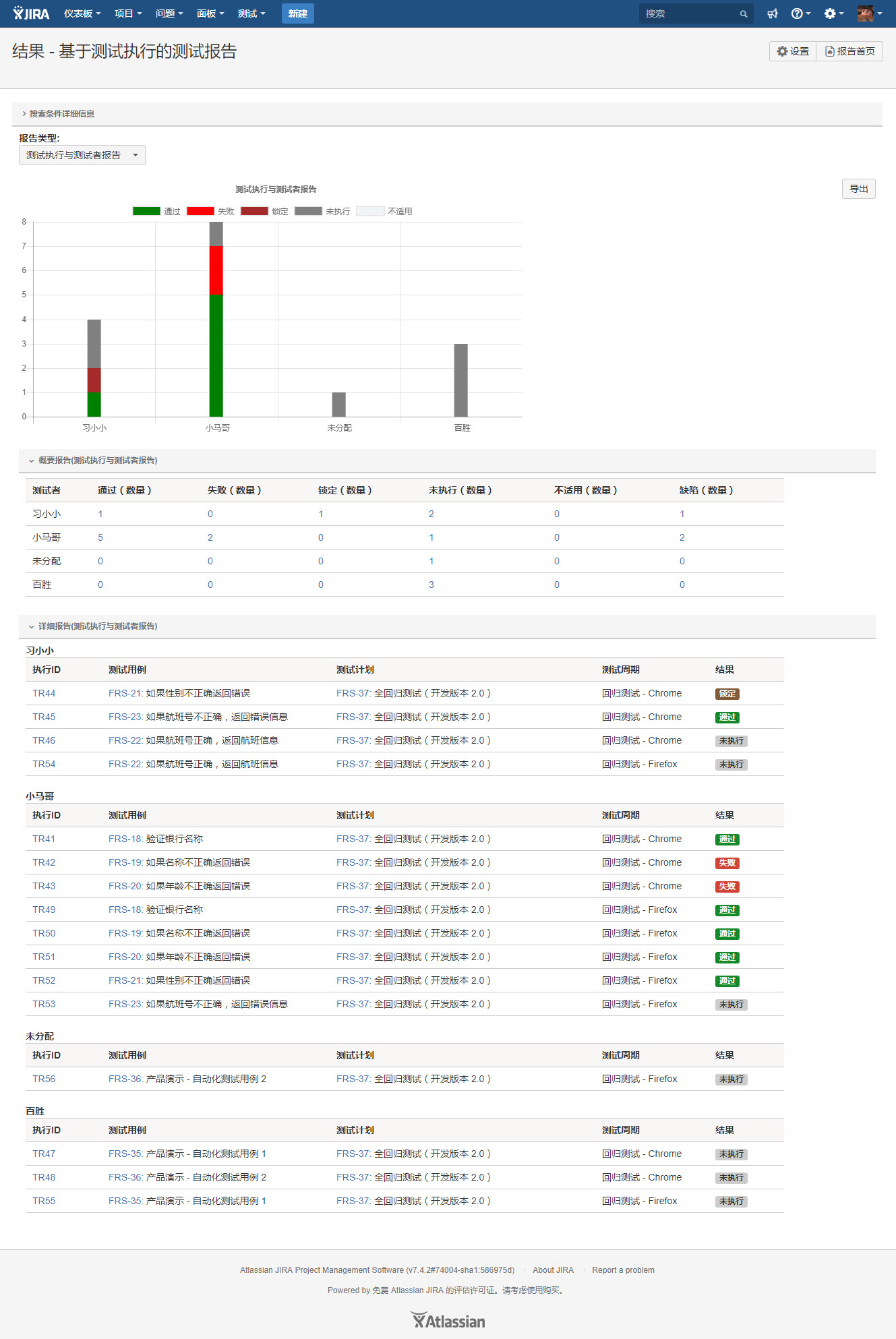Click the search magnifier icon
This screenshot has height=1339, width=896.
coord(744,13)
